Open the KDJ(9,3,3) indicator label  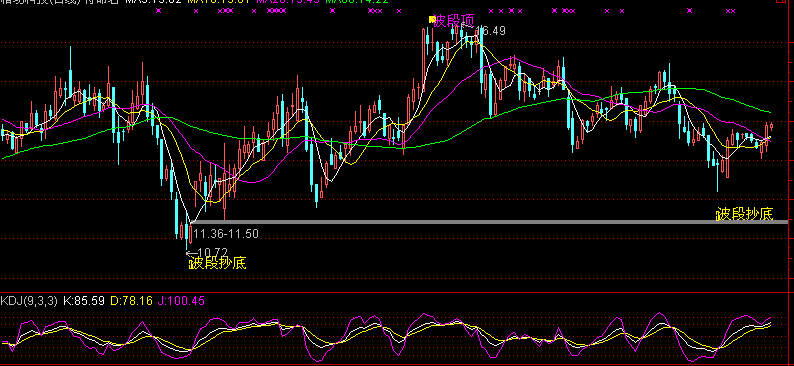point(29,301)
